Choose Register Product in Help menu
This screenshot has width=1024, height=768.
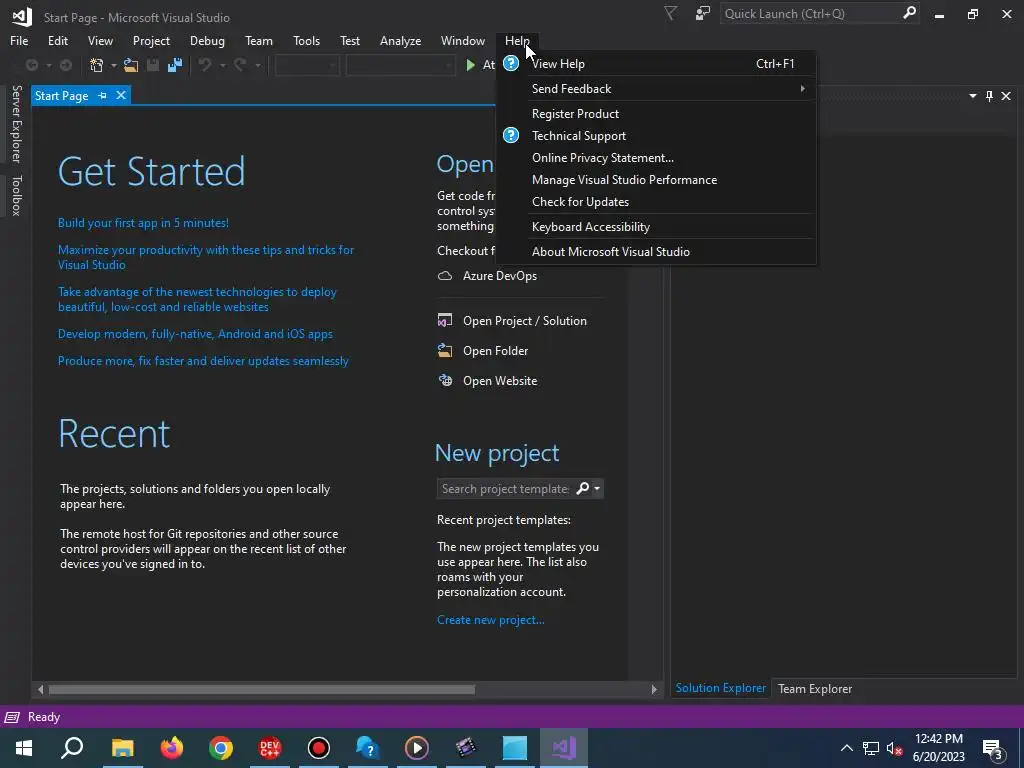coord(656,114)
